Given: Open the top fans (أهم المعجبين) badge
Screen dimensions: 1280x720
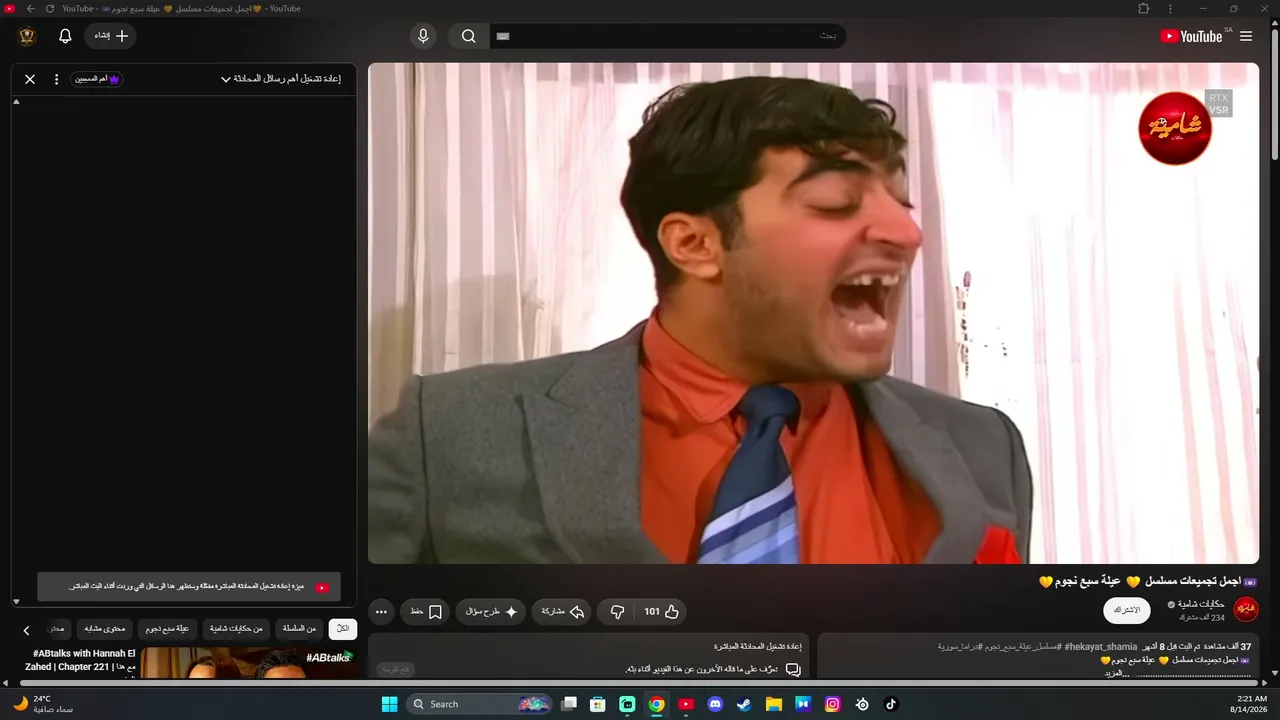Looking at the screenshot, I should pos(97,79).
